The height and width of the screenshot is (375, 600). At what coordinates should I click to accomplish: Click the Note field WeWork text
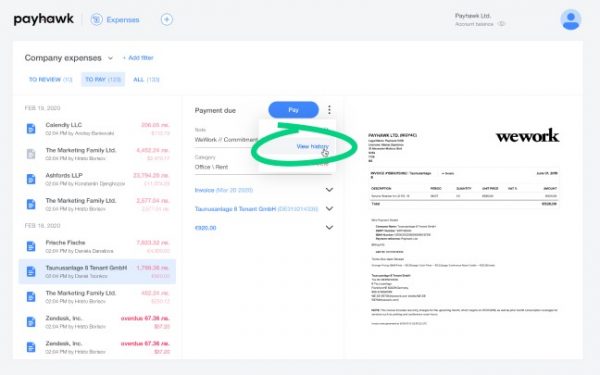(226, 140)
